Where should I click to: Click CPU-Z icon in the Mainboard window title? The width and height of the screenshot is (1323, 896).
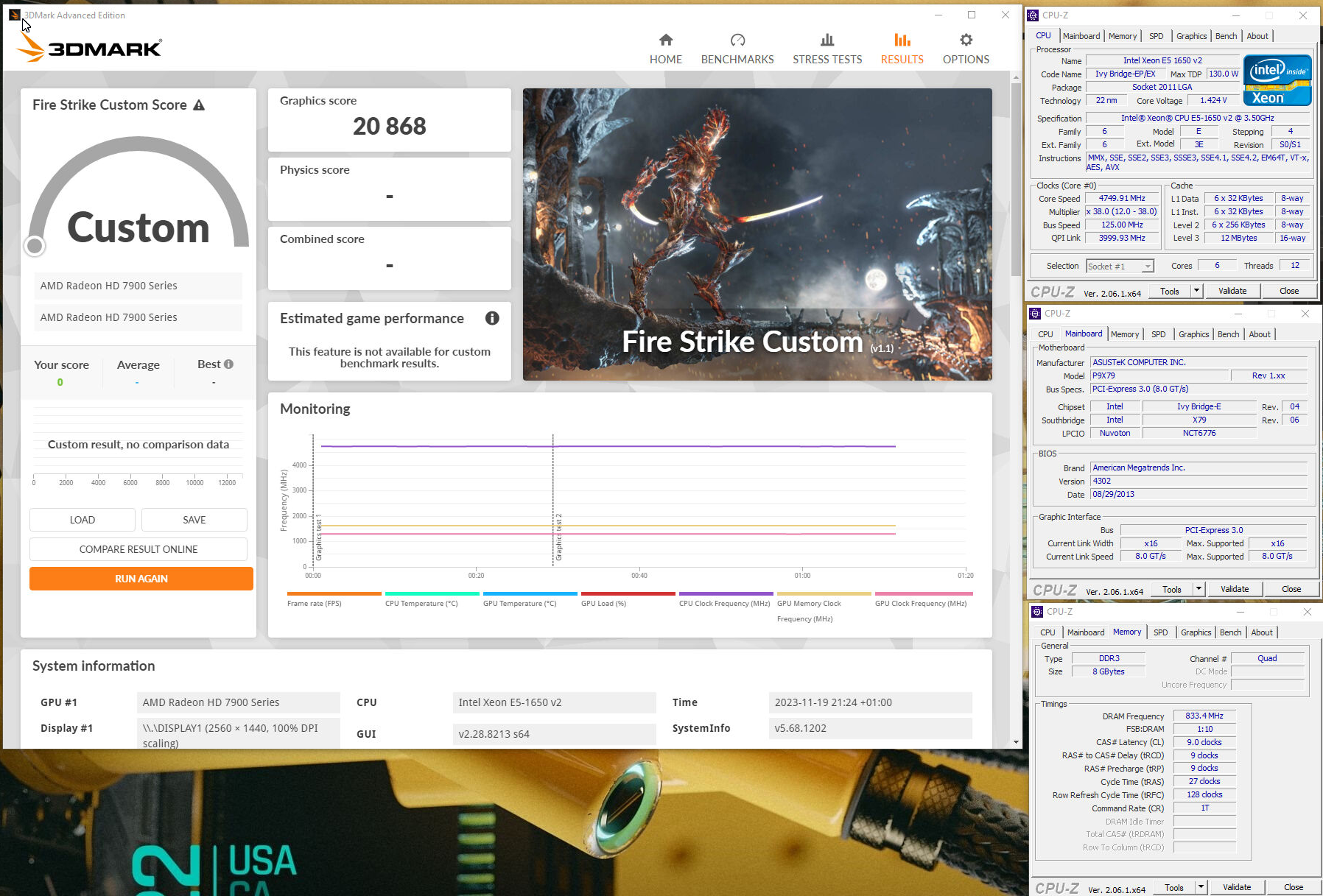click(1036, 313)
